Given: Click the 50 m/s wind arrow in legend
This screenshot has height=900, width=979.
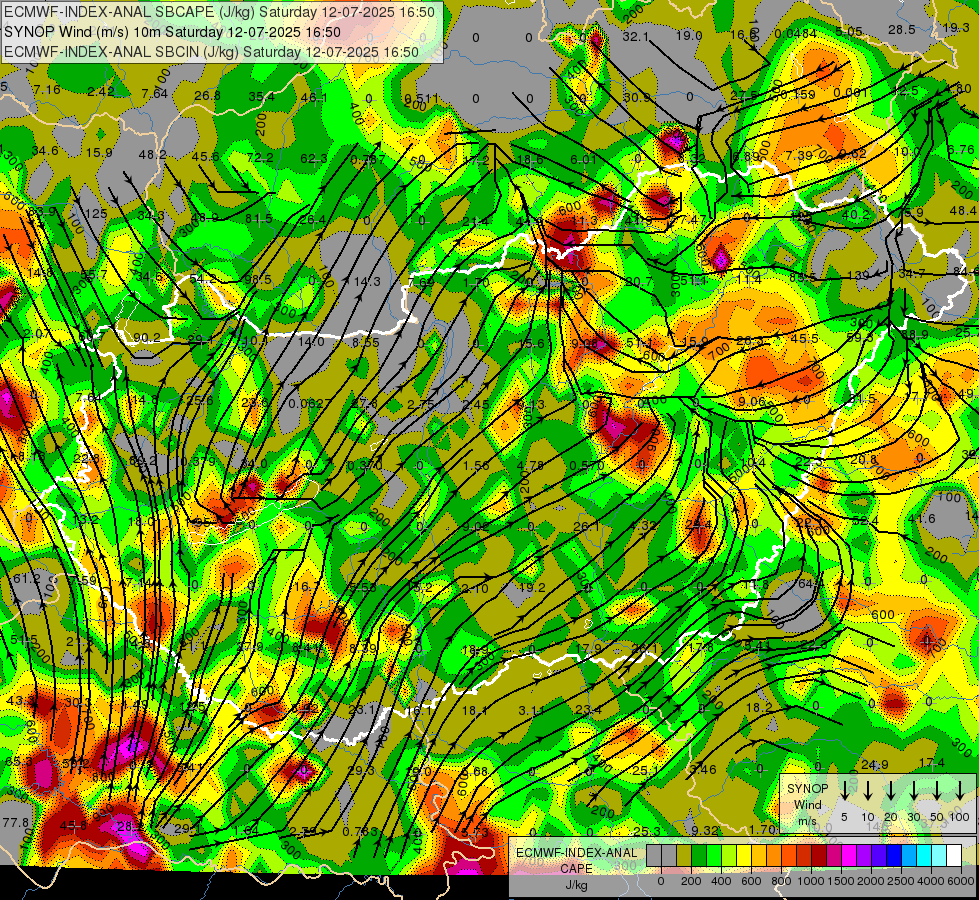Looking at the screenshot, I should 937,791.
